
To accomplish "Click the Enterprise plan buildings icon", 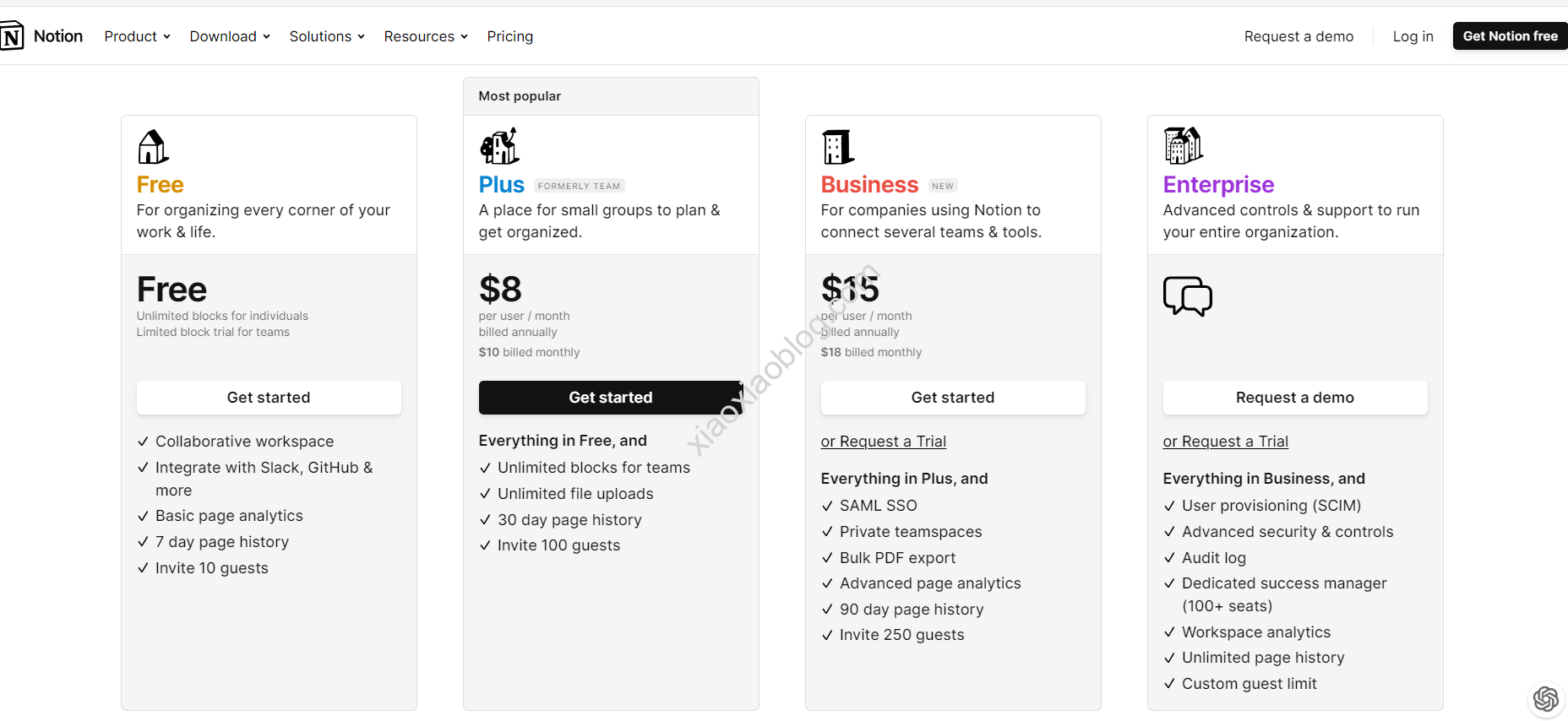I will pos(1183,146).
